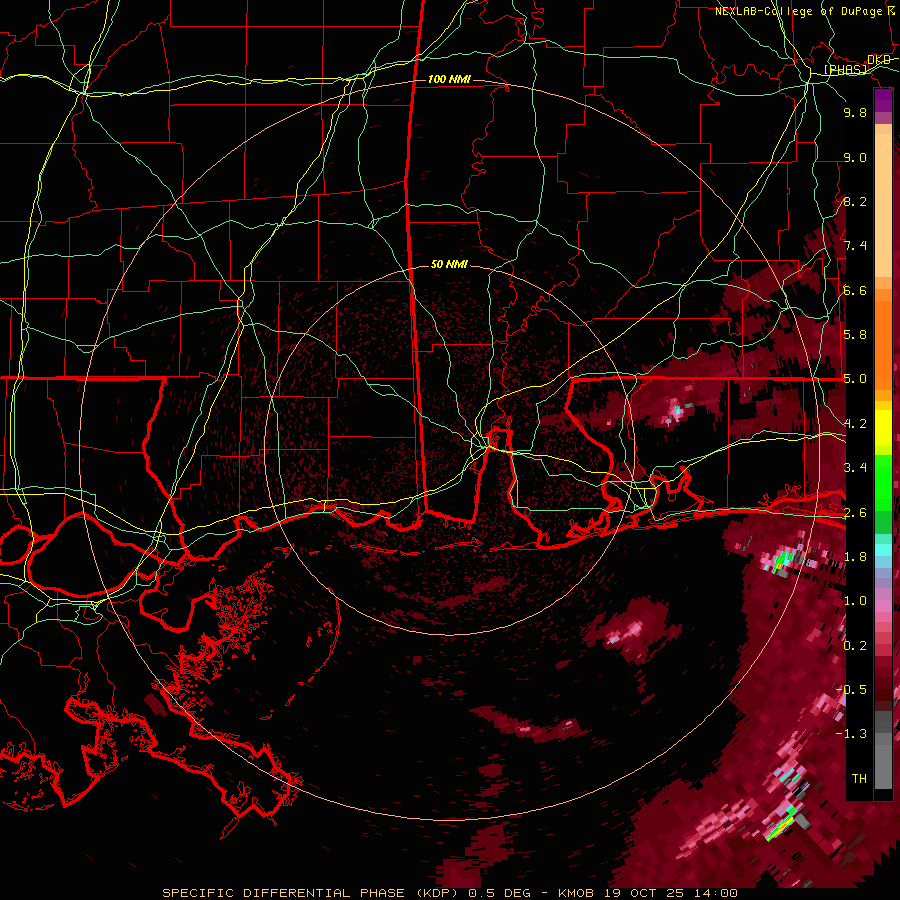Click the -0.5 value on the color scale
This screenshot has width=900, height=900.
pos(851,689)
